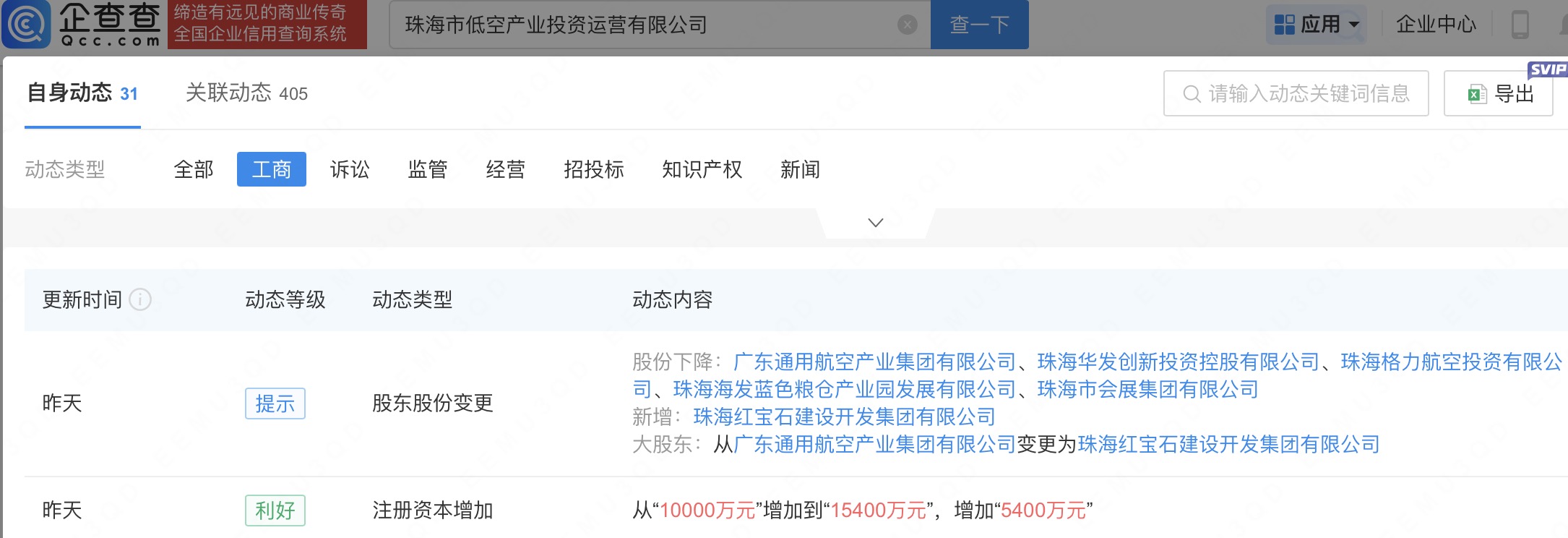Image resolution: width=1568 pixels, height=538 pixels.
Task: Open 珠海红宝石建设开发集团有限公司 in 新增 row
Action: [844, 417]
